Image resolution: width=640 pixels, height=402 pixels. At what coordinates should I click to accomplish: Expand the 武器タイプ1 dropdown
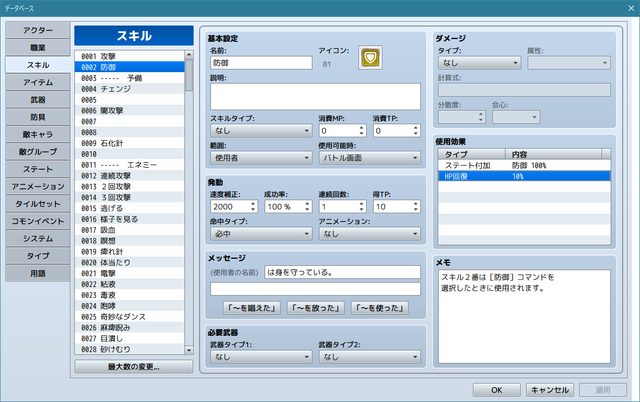261,357
